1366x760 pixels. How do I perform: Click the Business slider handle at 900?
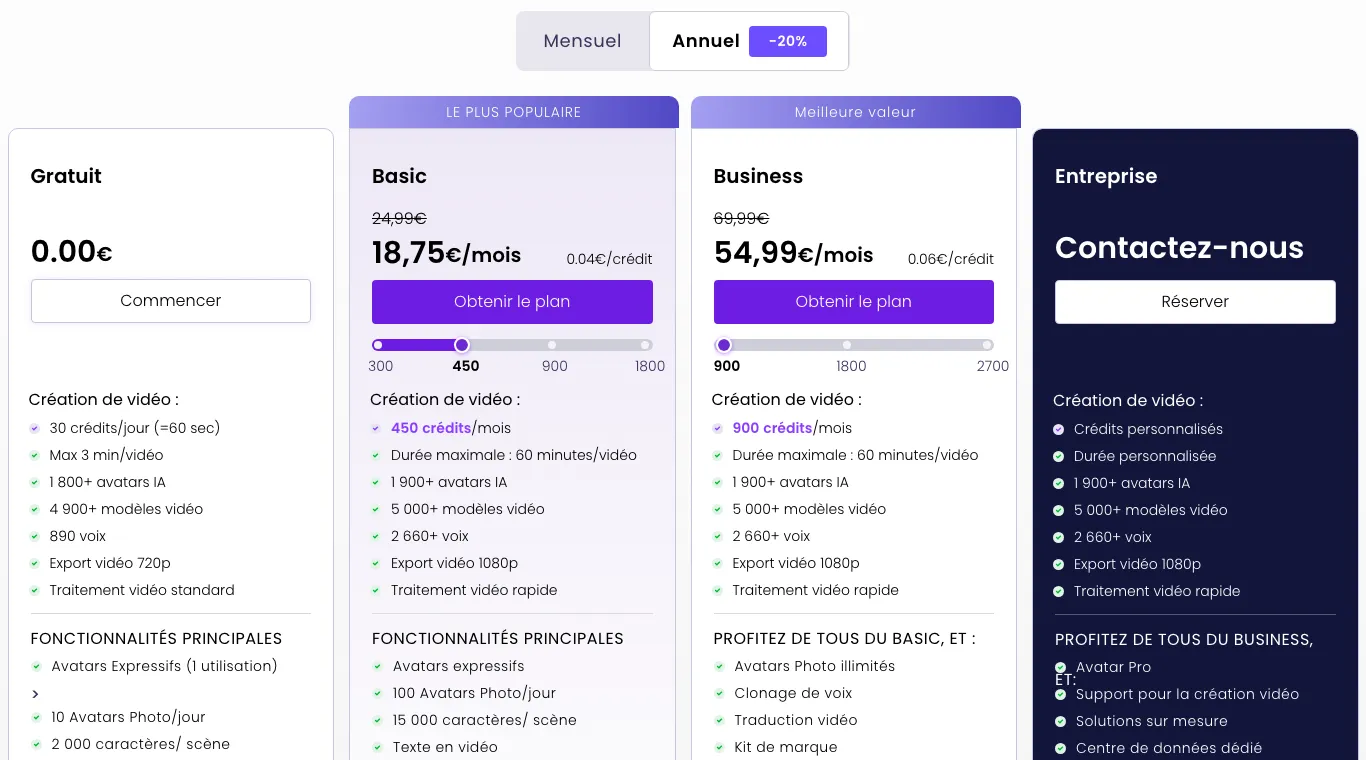pyautogui.click(x=723, y=345)
